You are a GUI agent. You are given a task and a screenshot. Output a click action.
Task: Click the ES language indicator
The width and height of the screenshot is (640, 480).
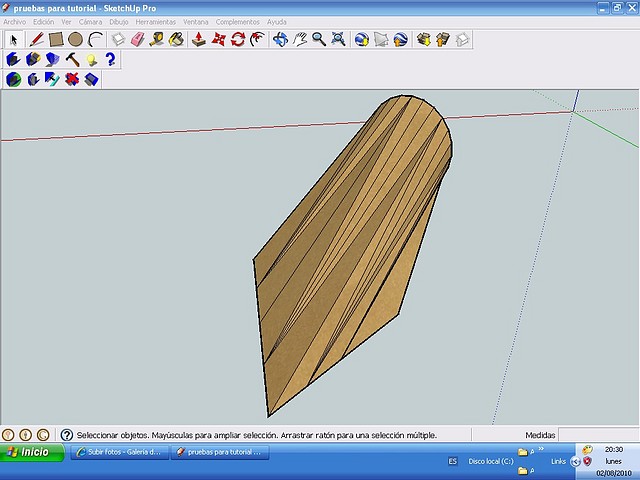[x=452, y=461]
